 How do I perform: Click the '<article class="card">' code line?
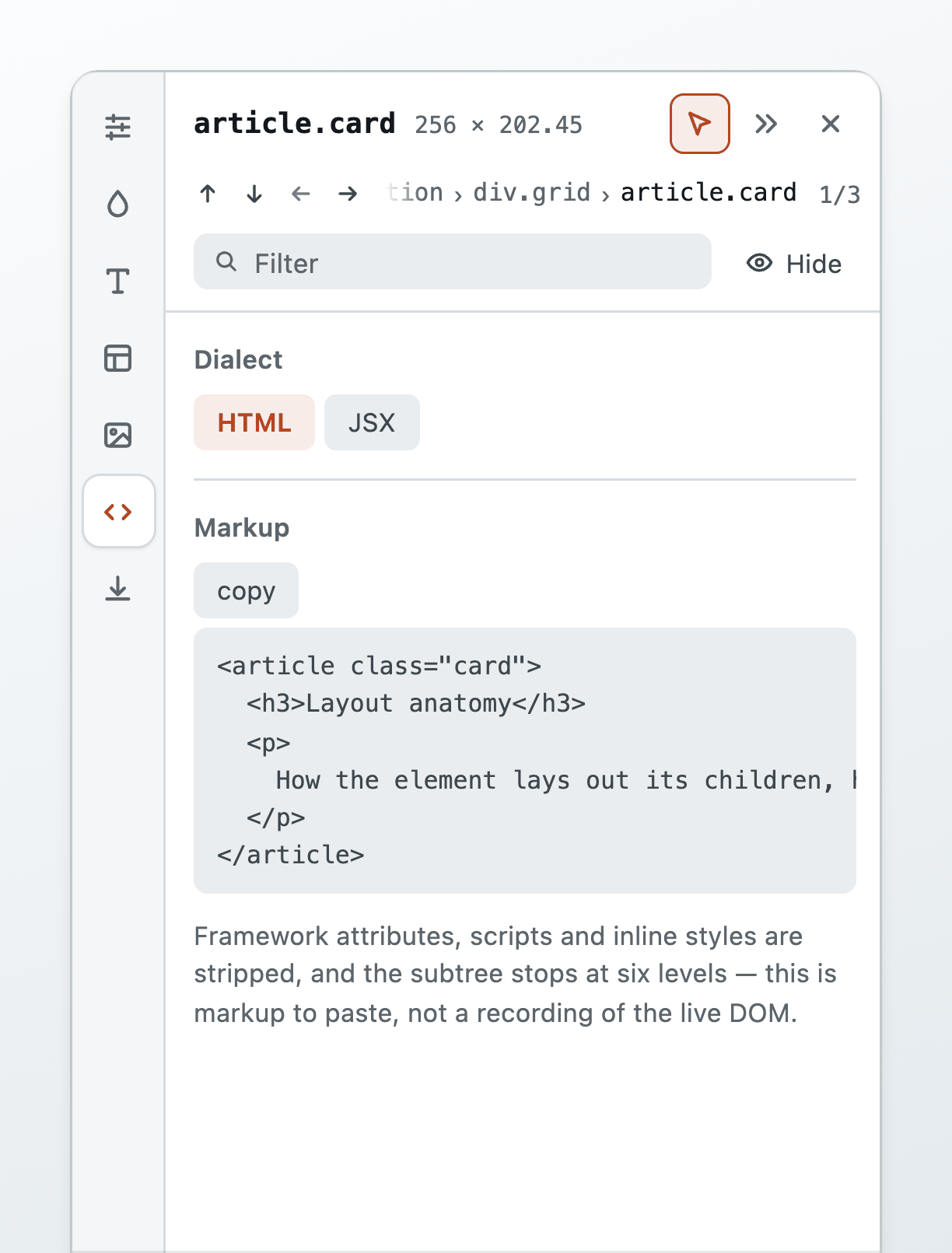click(x=380, y=666)
